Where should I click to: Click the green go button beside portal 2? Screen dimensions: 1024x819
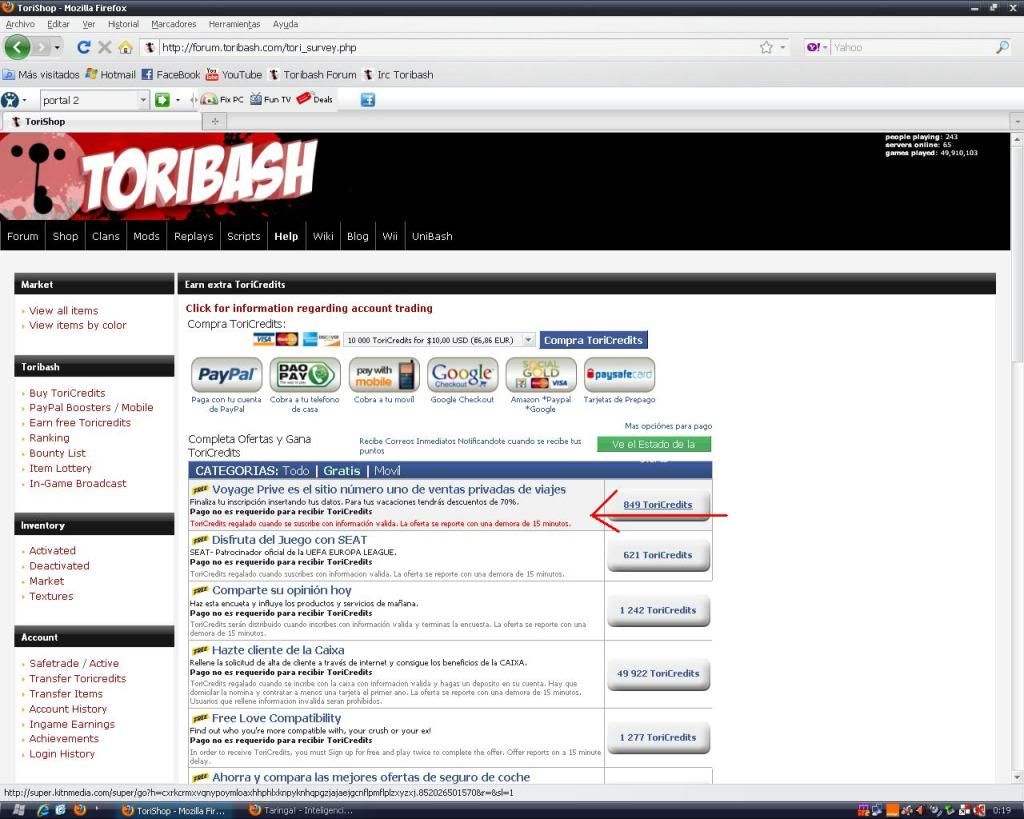click(162, 100)
